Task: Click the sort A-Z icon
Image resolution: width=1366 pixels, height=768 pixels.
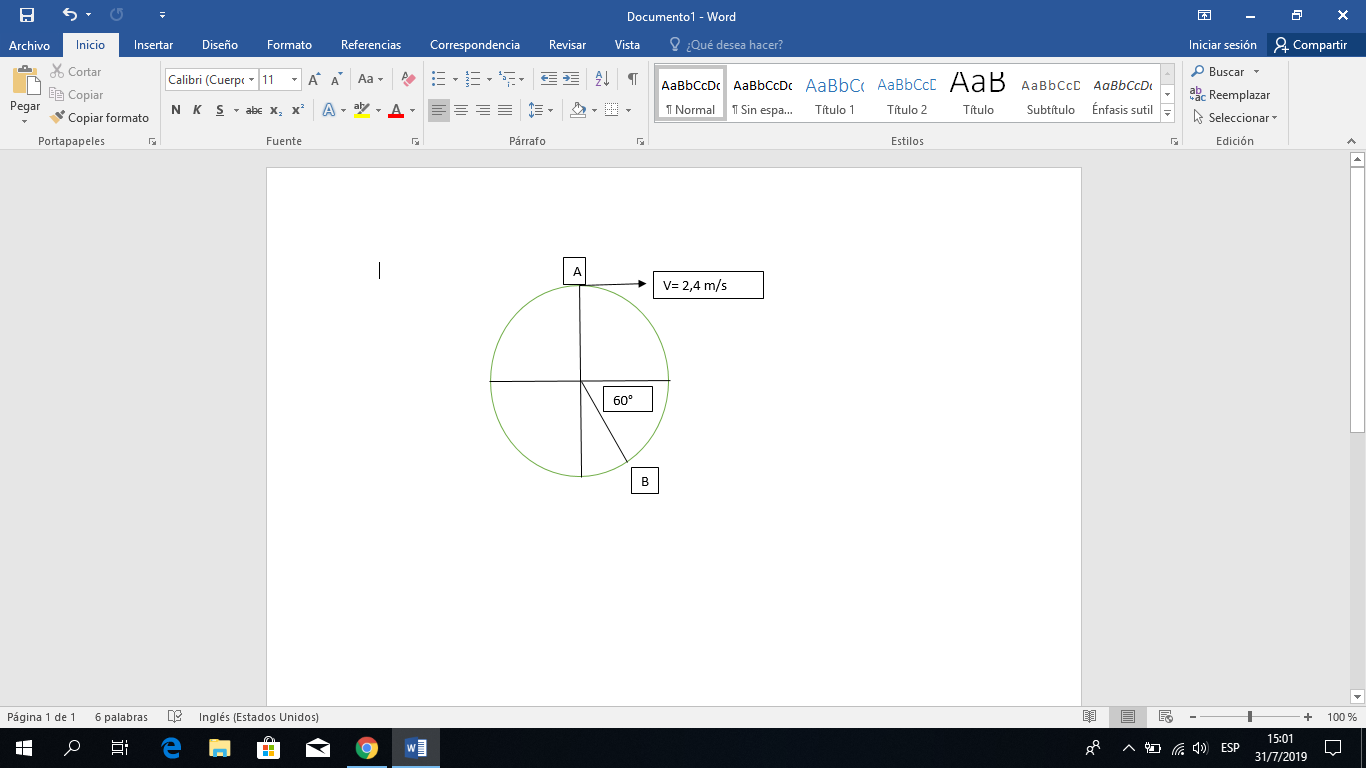Action: click(602, 79)
